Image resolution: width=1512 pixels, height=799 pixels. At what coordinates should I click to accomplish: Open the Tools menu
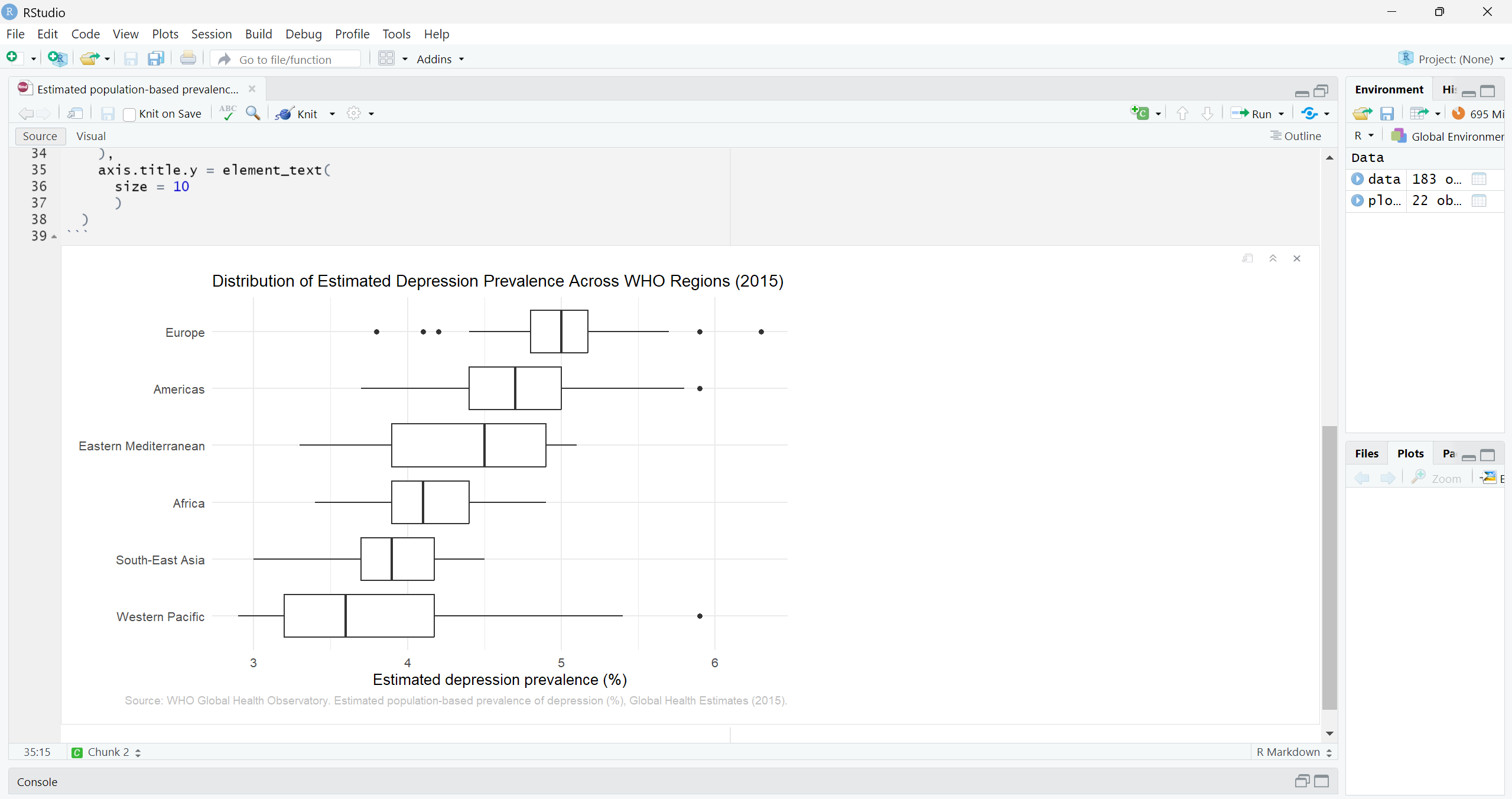pyautogui.click(x=396, y=34)
